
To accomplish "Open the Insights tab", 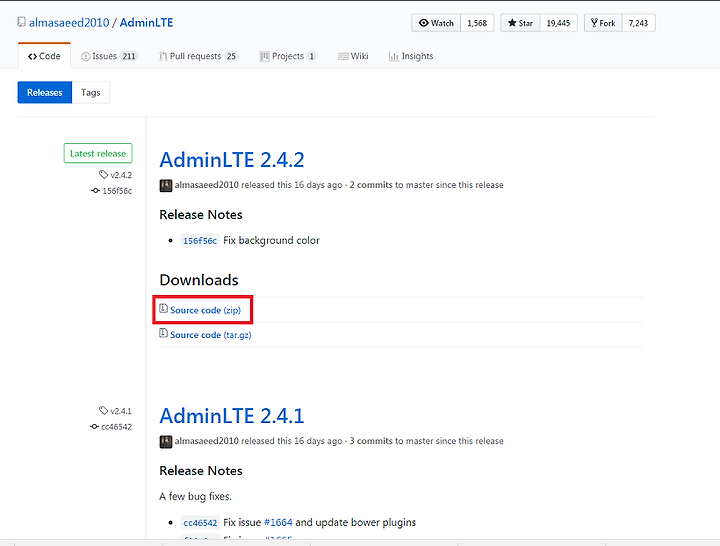I will (411, 56).
